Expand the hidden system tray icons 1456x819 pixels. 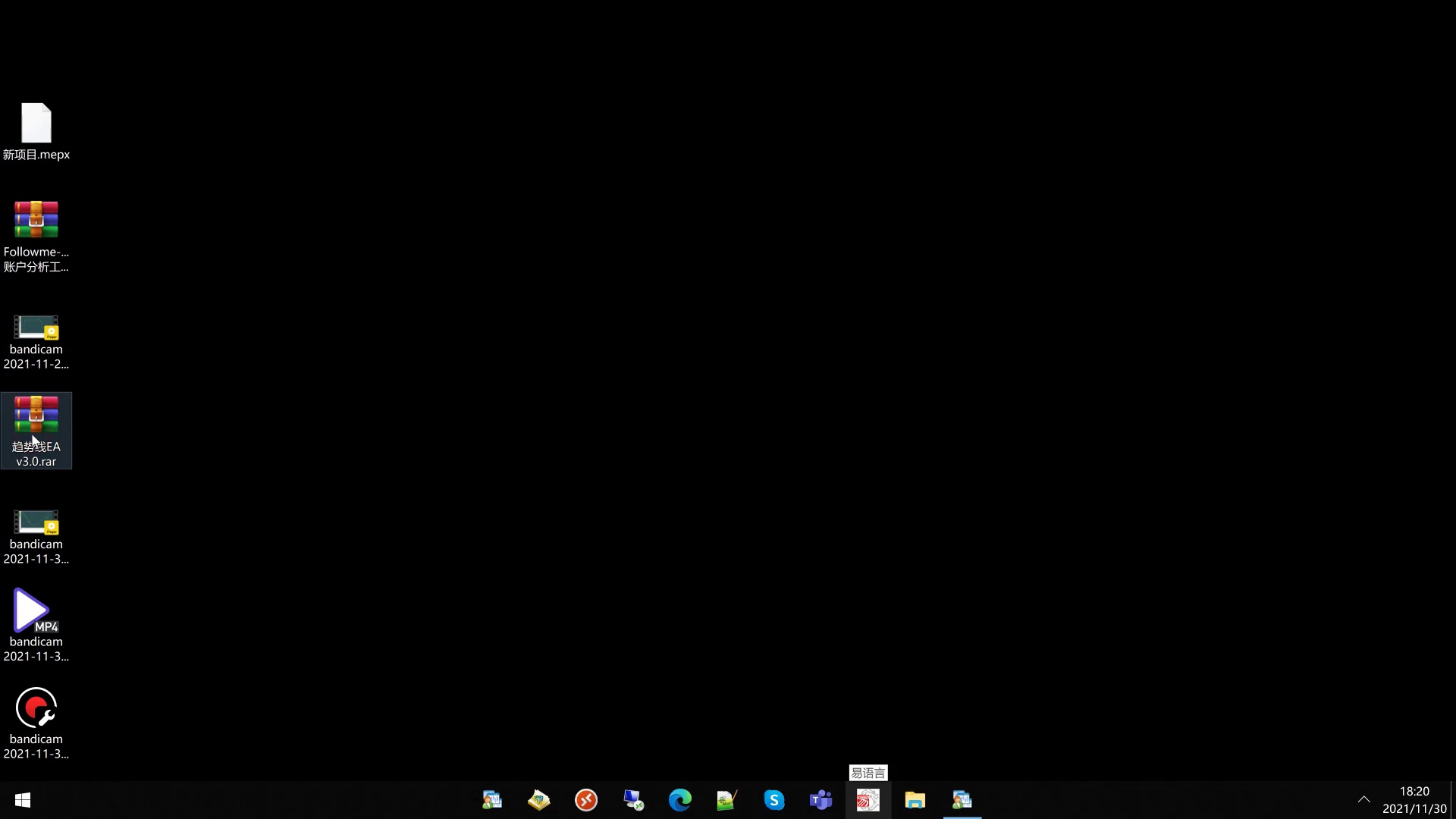tap(1363, 800)
